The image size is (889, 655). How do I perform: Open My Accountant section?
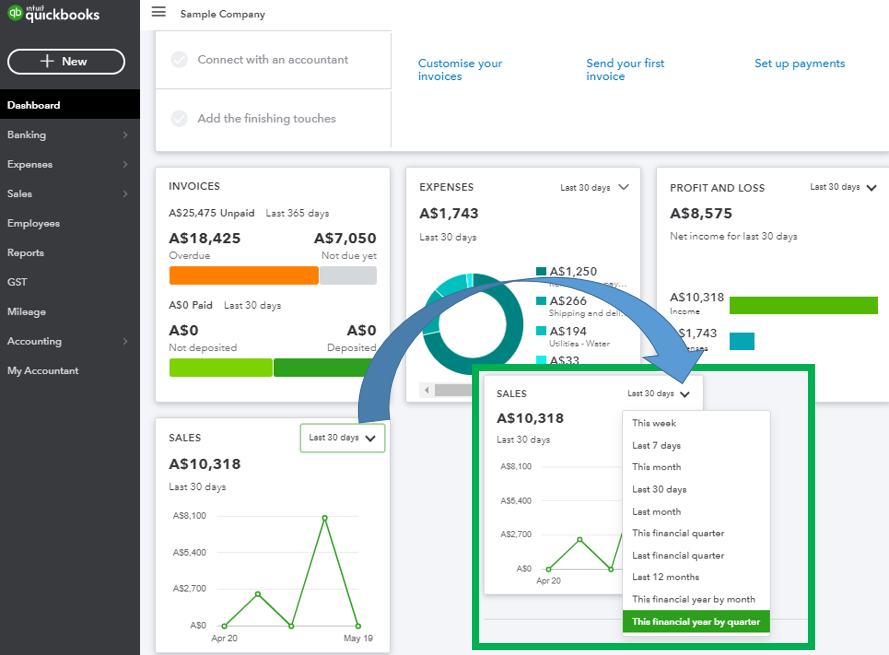coord(43,370)
